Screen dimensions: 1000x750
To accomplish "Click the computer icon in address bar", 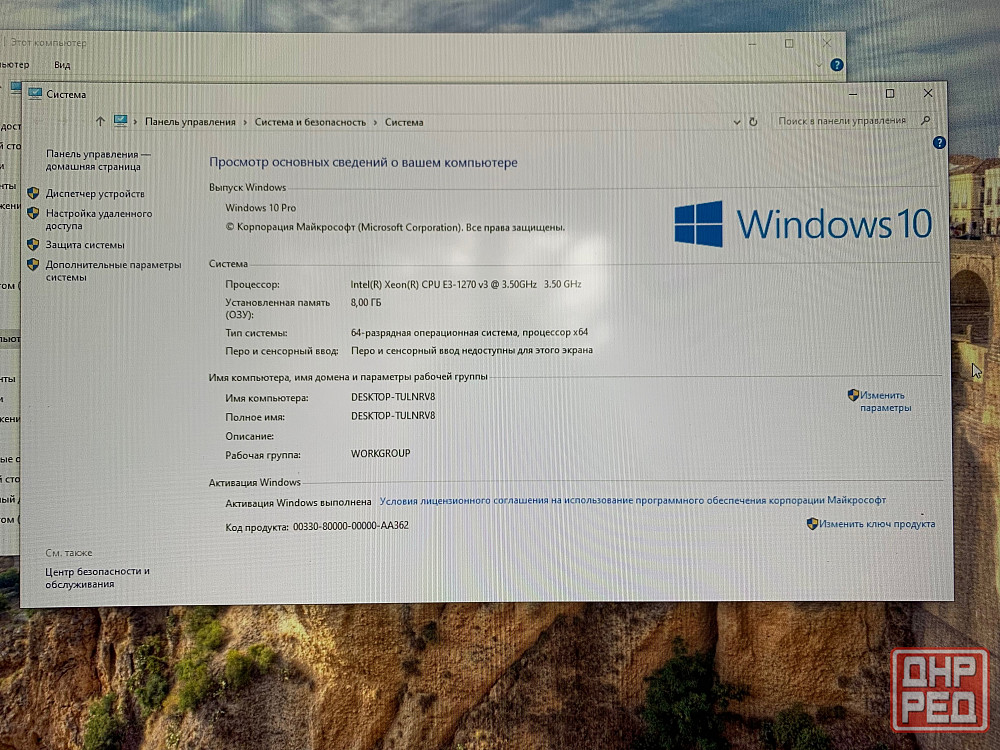I will click(121, 122).
